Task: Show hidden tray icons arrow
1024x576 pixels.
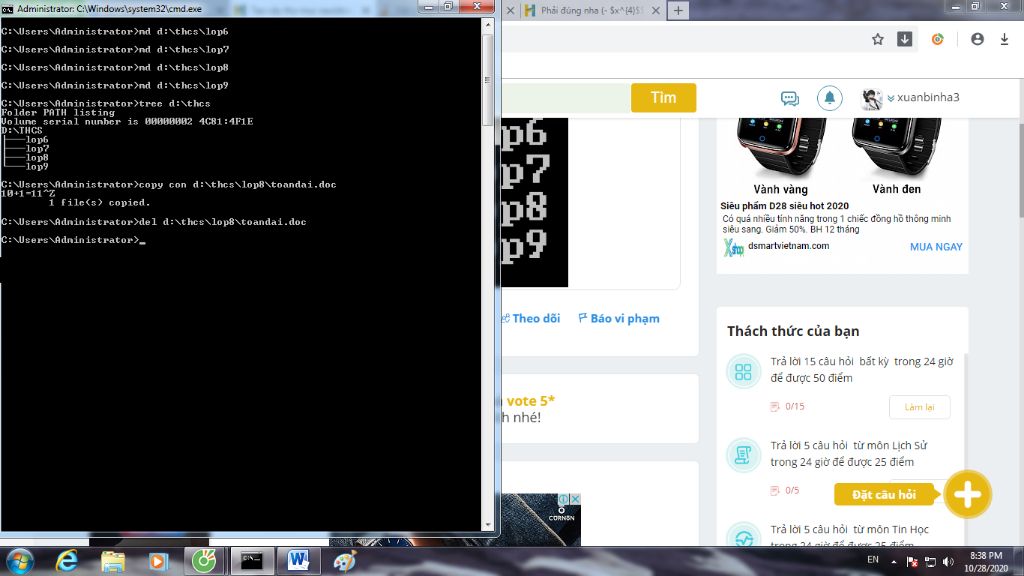Action: (893, 562)
